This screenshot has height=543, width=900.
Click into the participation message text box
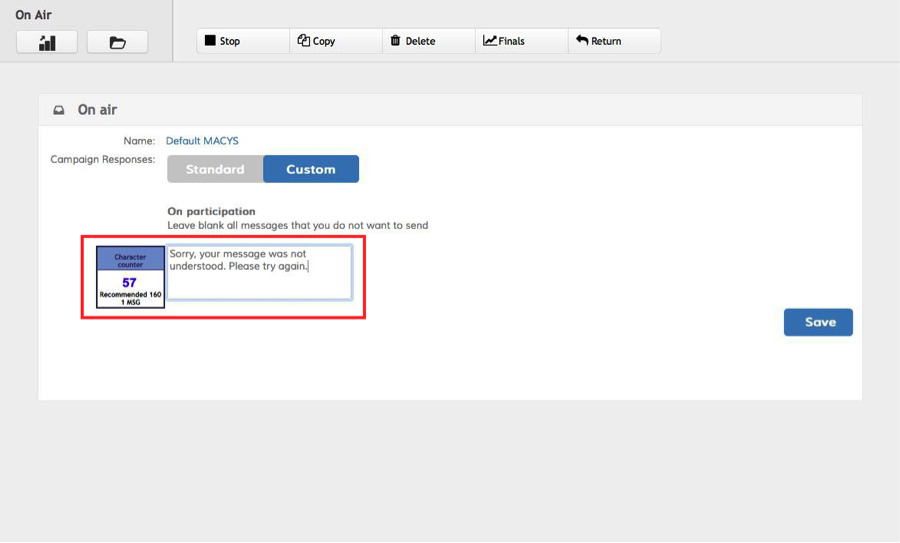point(259,273)
